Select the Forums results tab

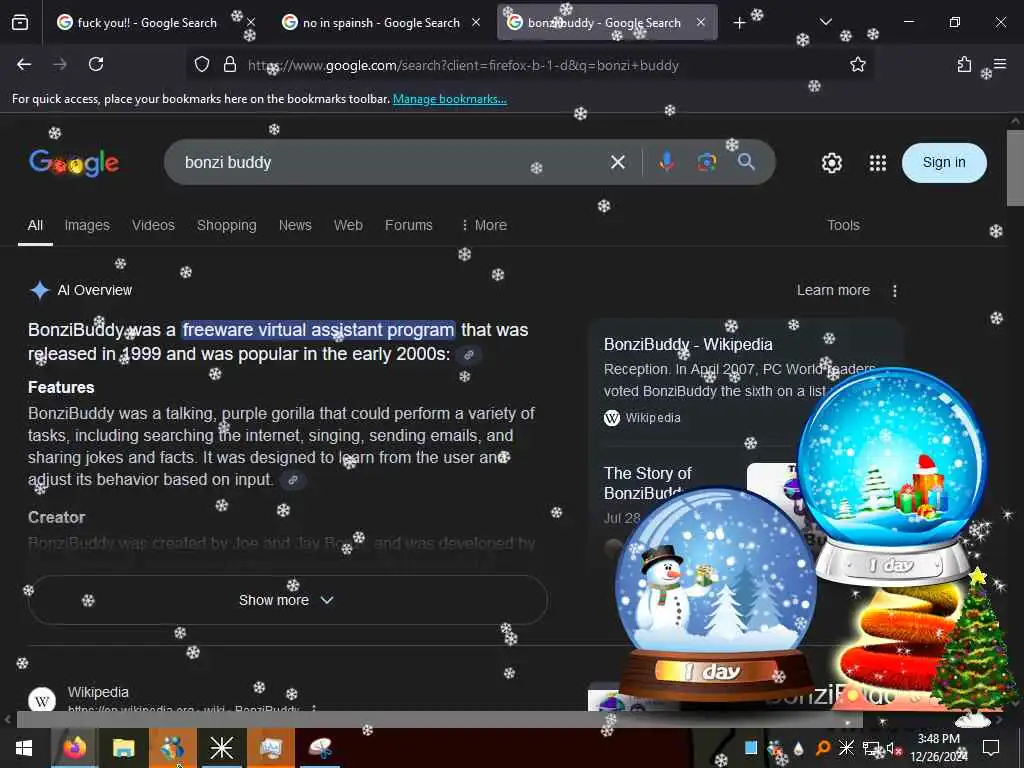tap(409, 225)
